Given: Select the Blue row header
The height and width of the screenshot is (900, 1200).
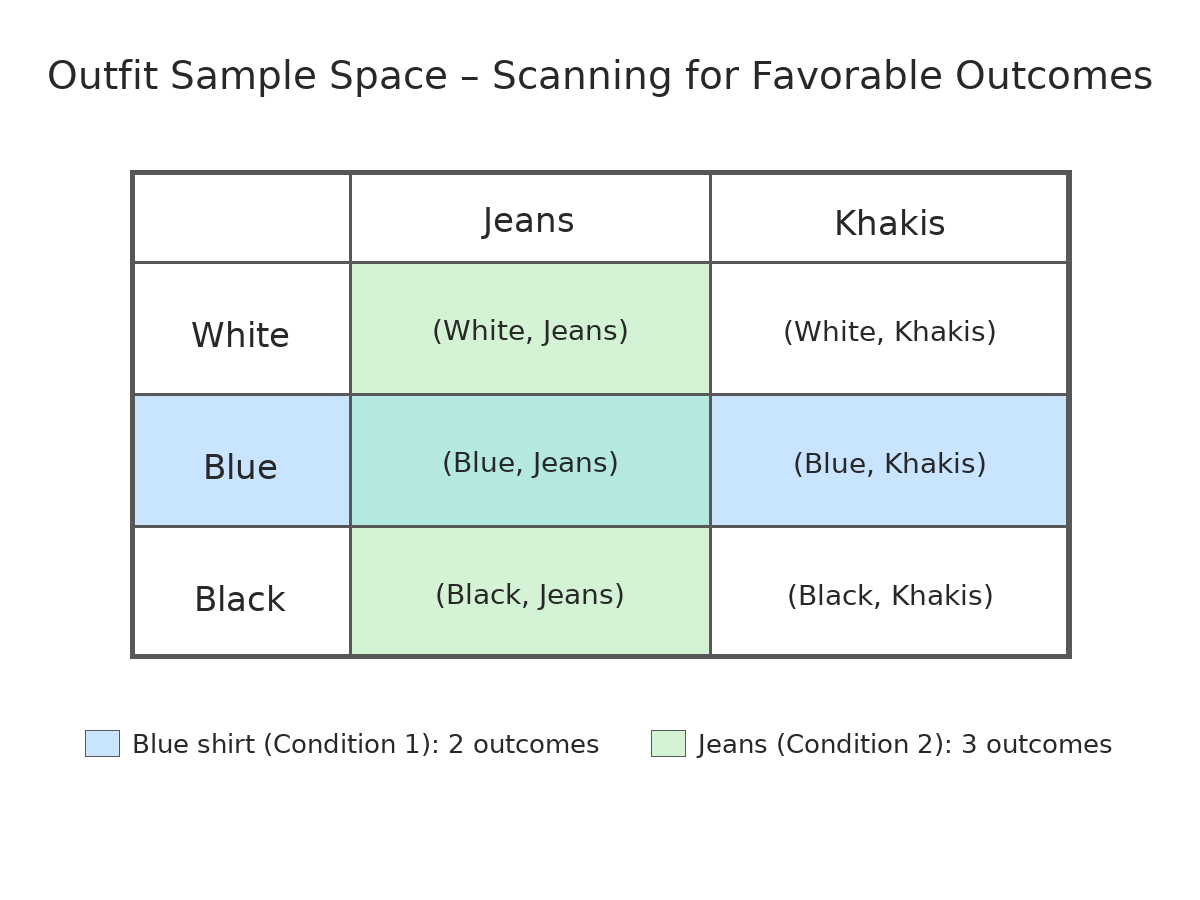Looking at the screenshot, I should [x=241, y=461].
